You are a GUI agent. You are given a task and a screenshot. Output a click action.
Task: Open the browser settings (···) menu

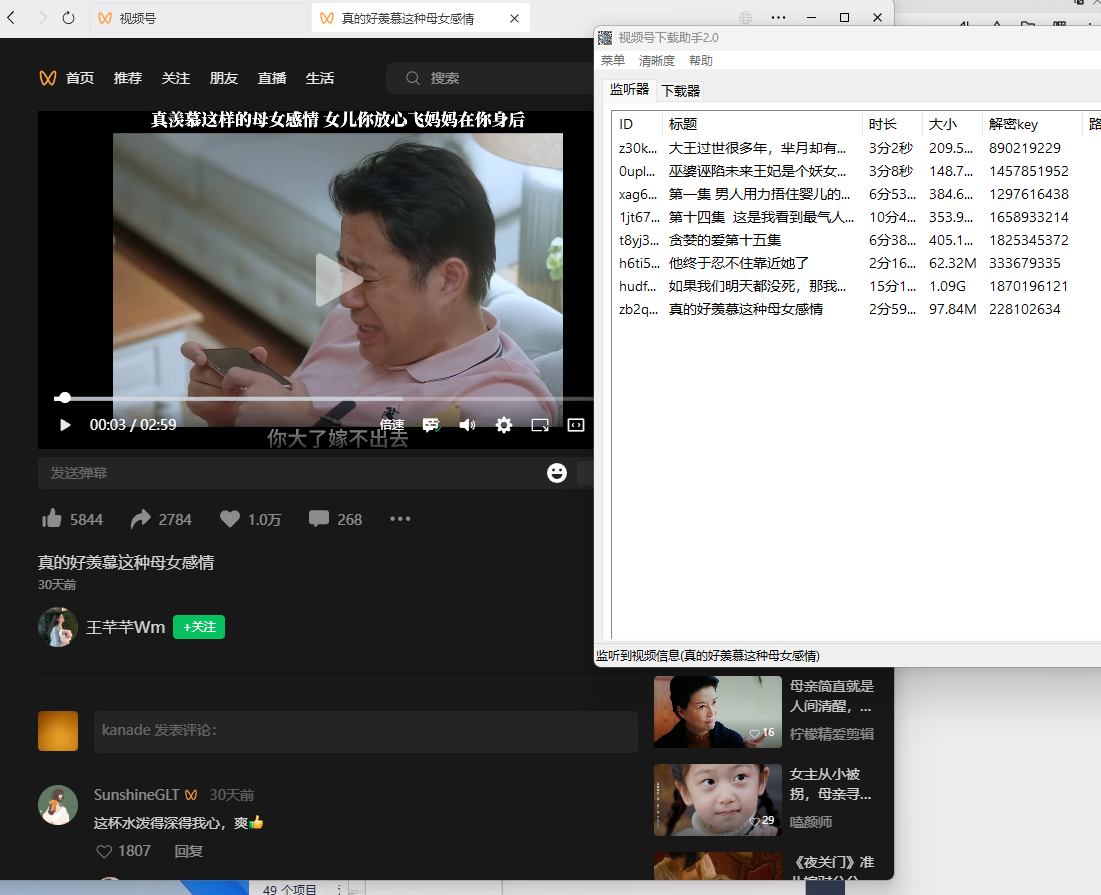[x=778, y=17]
